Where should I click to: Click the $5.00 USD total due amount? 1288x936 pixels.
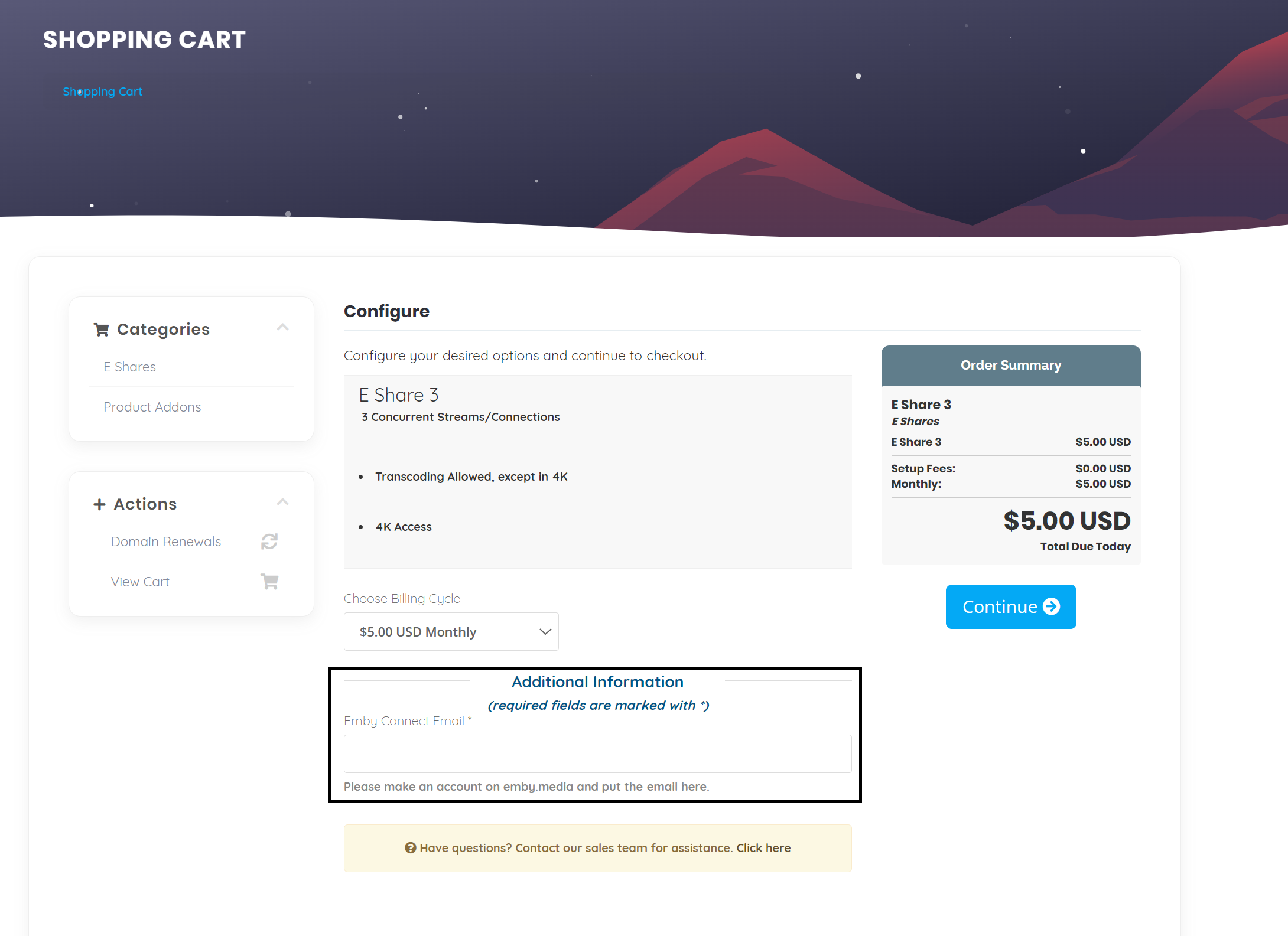tap(1066, 521)
